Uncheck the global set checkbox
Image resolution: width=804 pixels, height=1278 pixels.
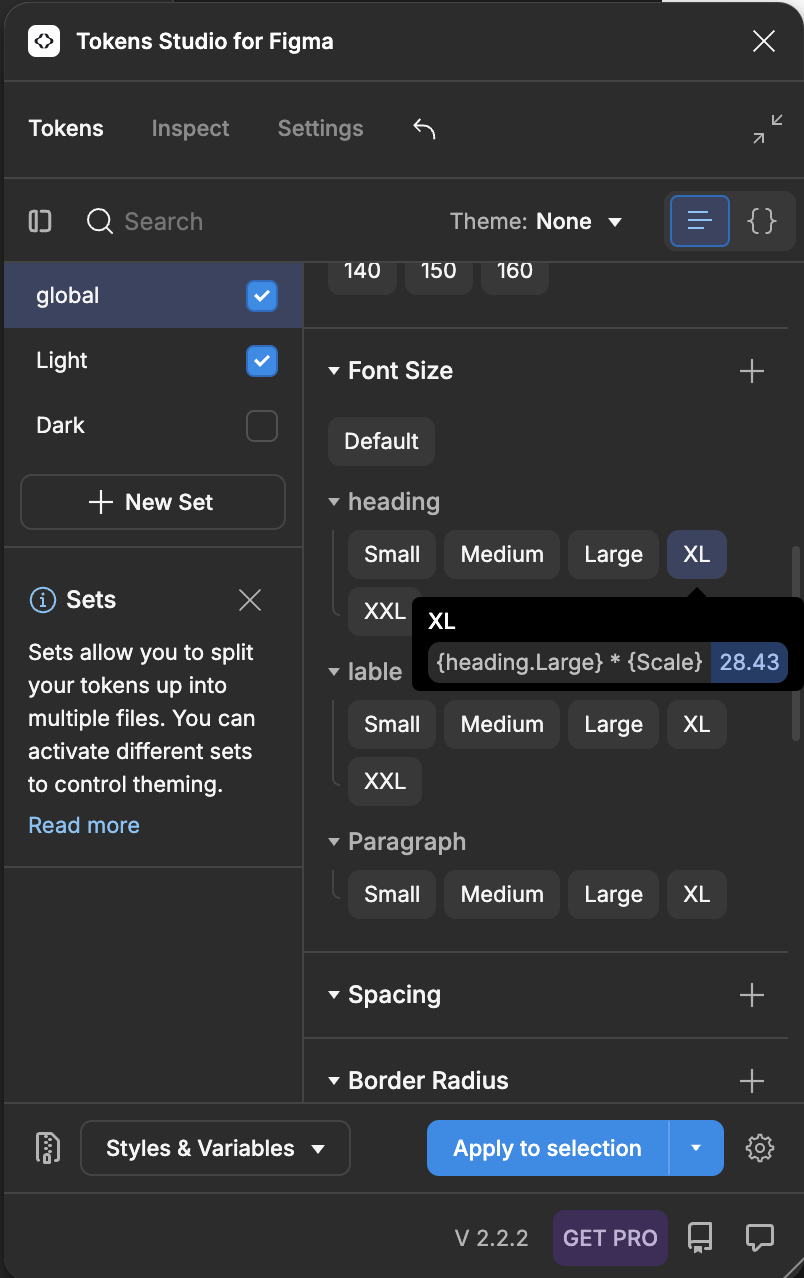click(262, 296)
